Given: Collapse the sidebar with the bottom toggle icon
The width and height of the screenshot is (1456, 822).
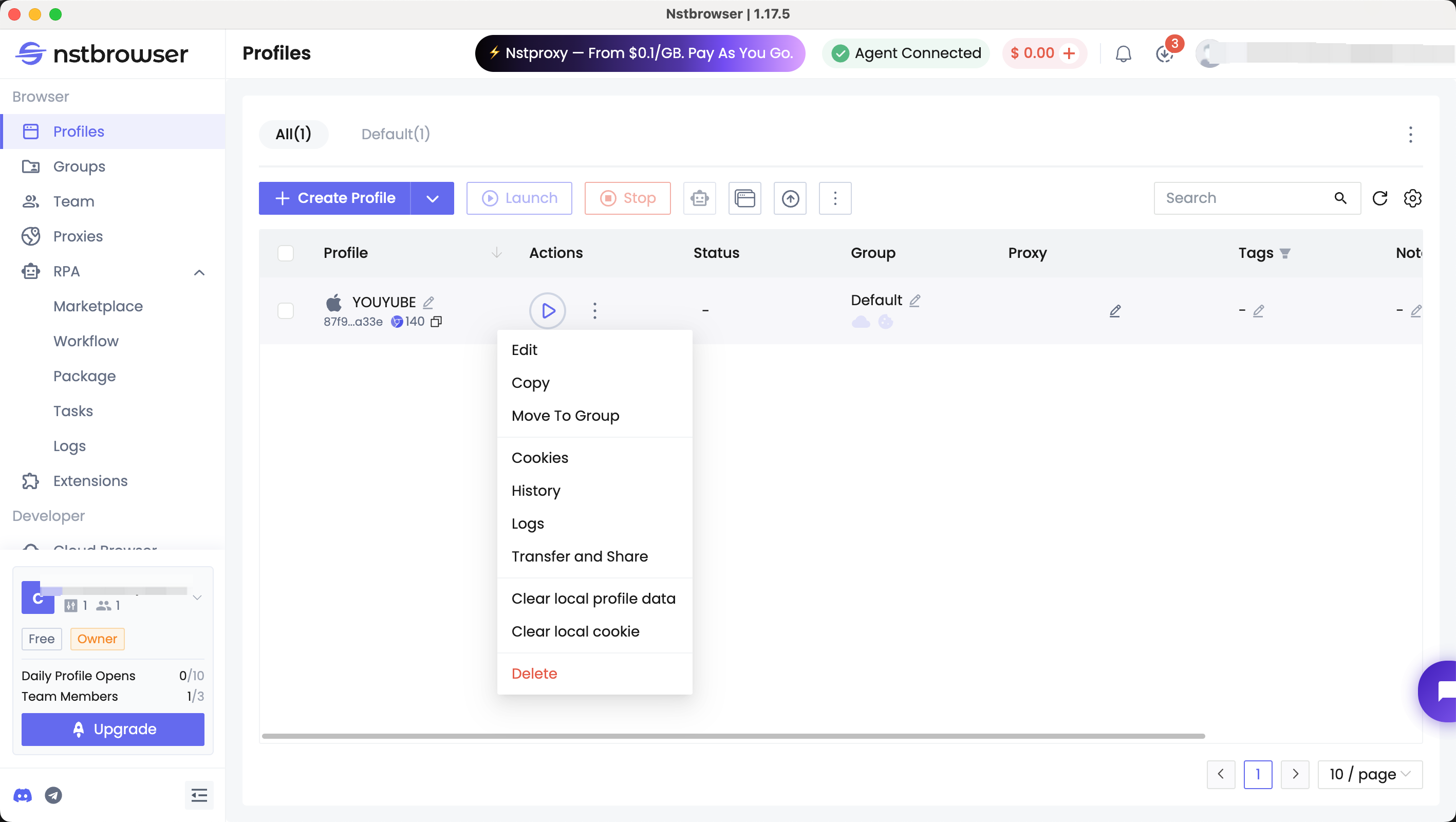Looking at the screenshot, I should [x=199, y=795].
